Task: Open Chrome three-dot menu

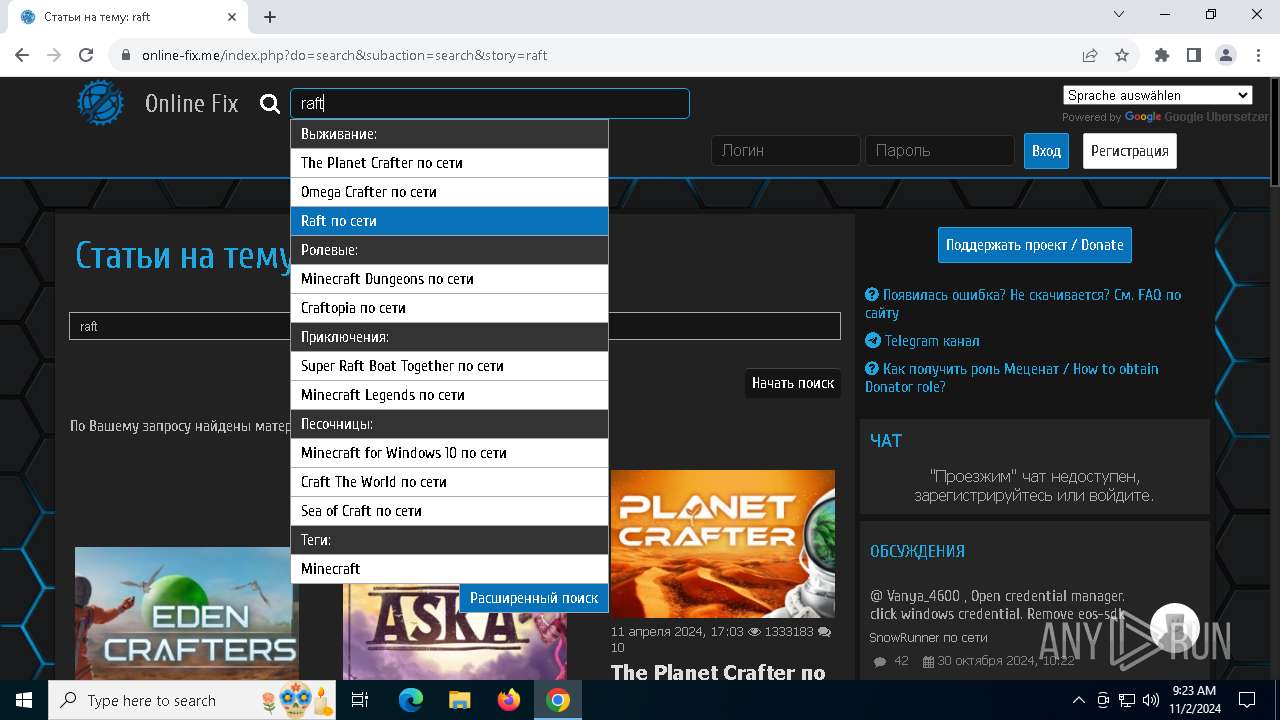Action: click(x=1257, y=55)
